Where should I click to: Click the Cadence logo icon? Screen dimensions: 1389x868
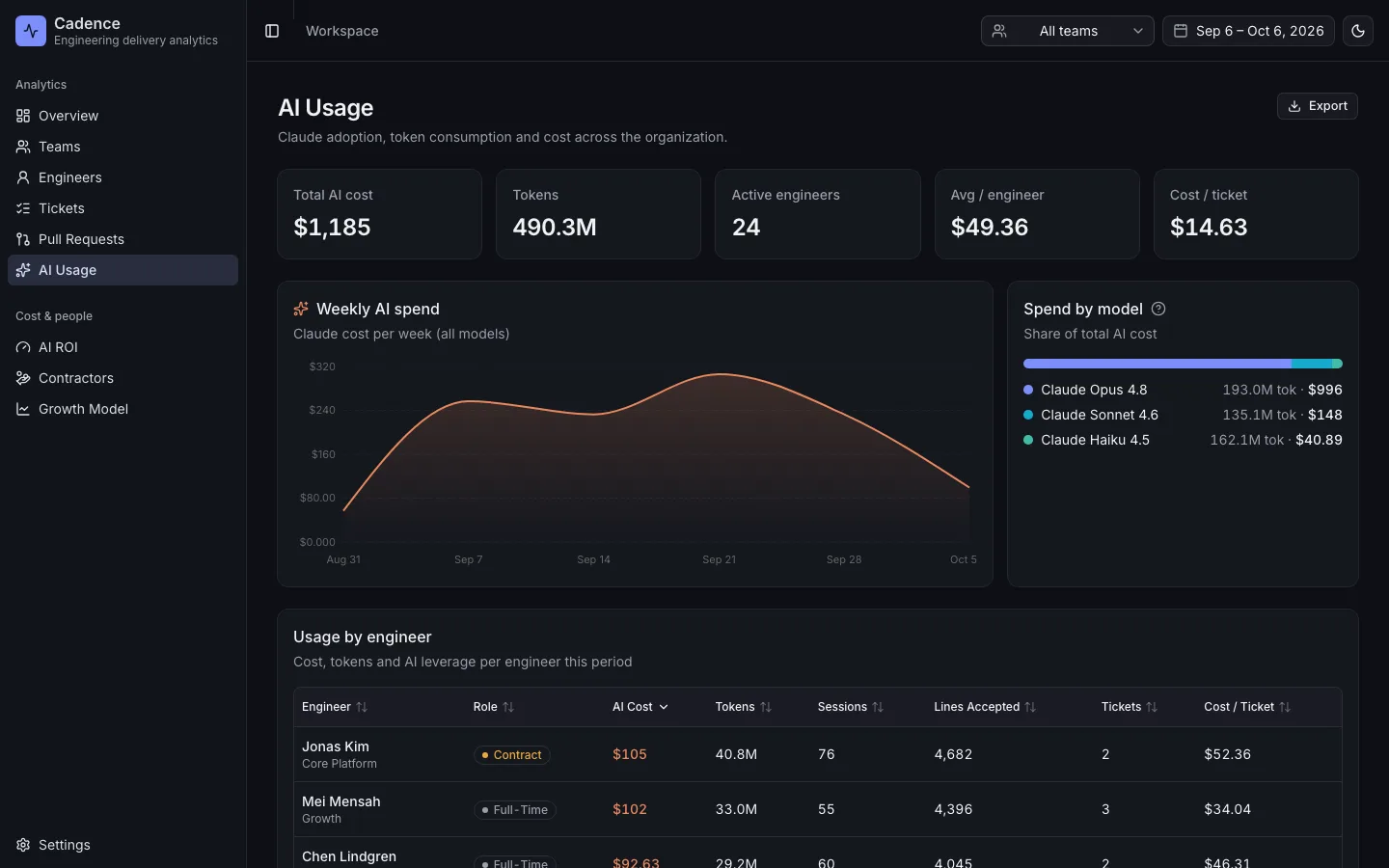click(31, 31)
